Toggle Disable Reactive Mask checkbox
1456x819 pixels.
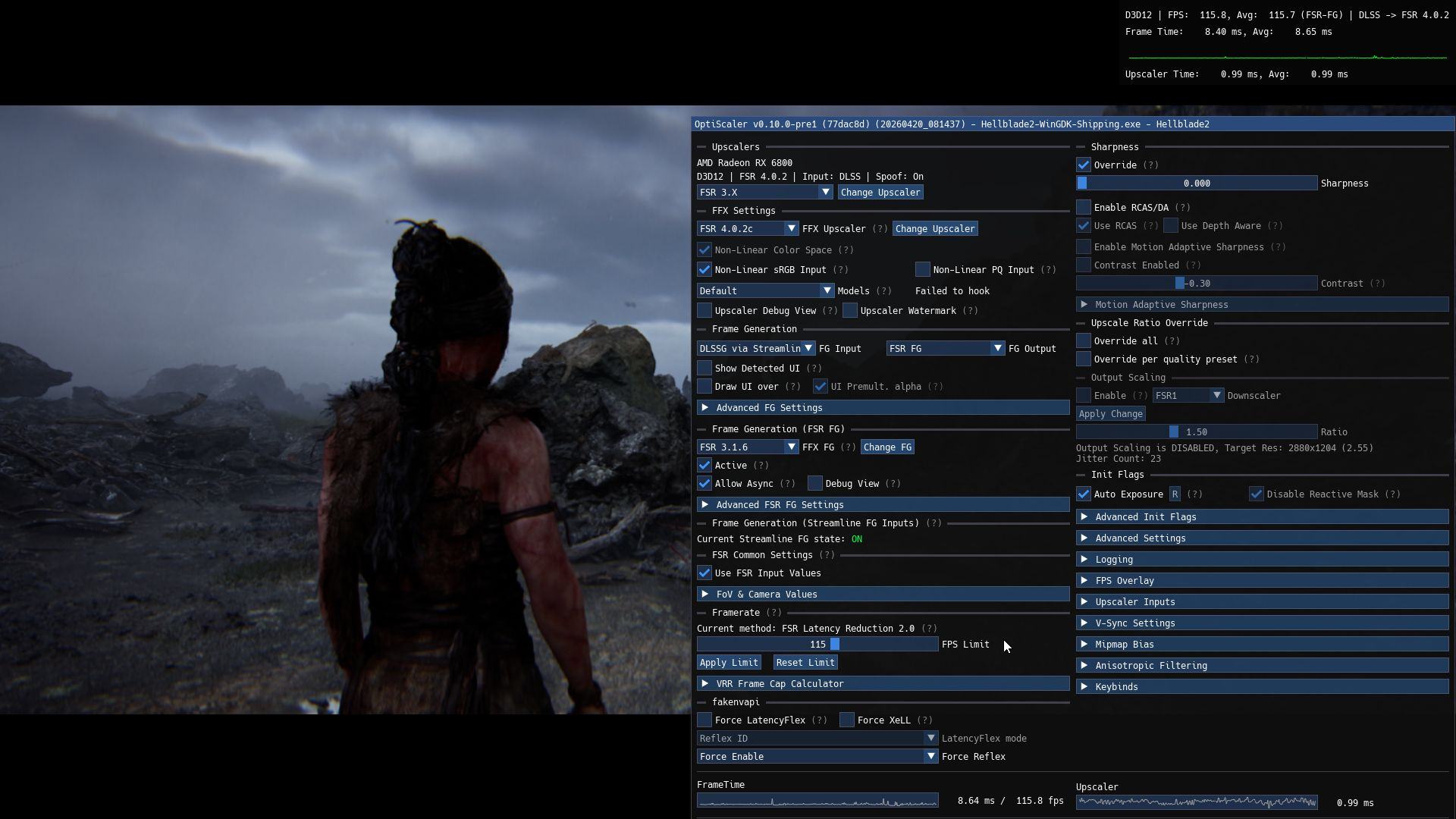1257,494
